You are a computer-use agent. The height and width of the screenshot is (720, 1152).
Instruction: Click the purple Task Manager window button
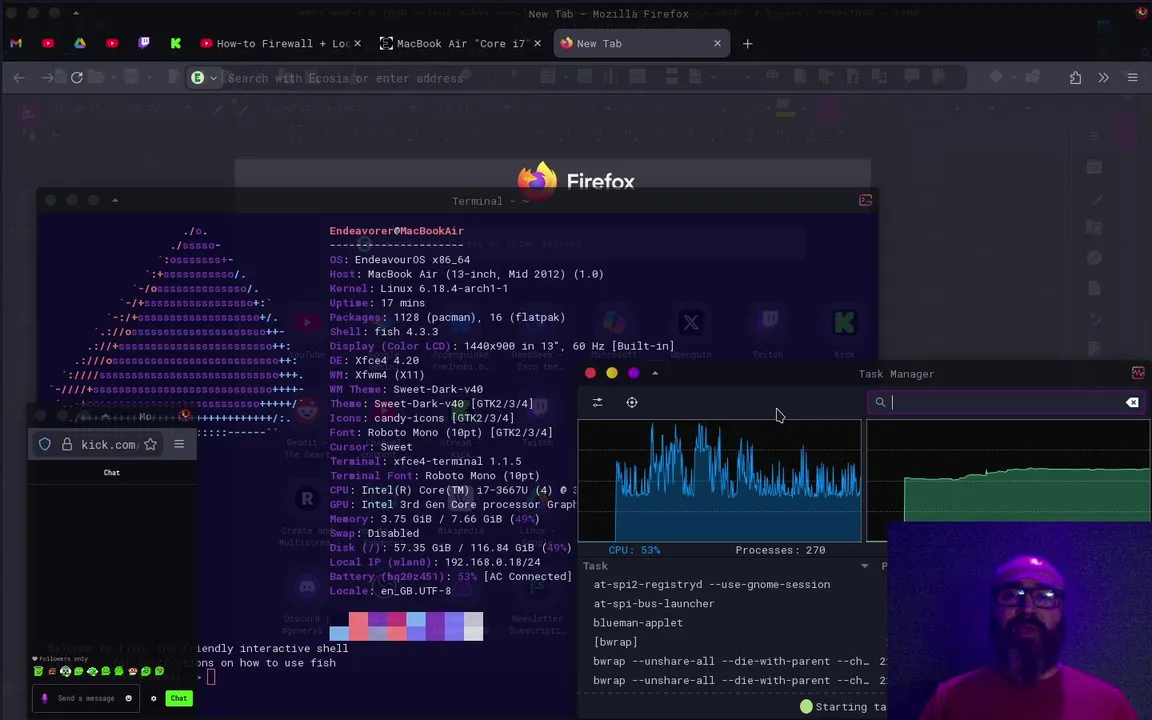[x=633, y=373]
